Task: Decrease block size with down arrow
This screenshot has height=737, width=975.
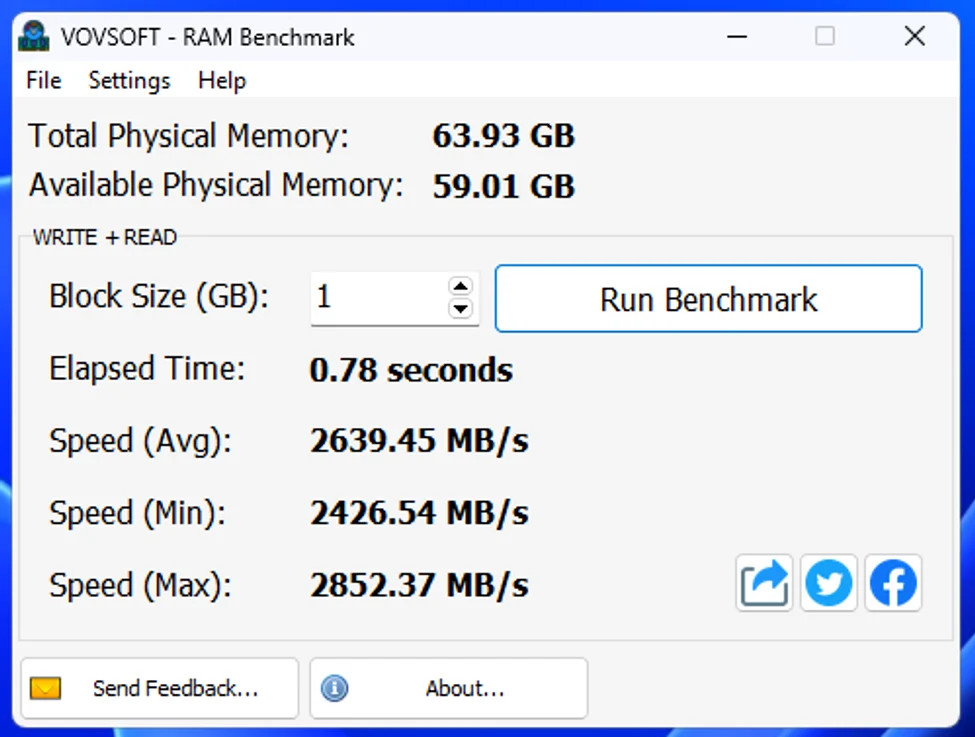Action: 460,308
